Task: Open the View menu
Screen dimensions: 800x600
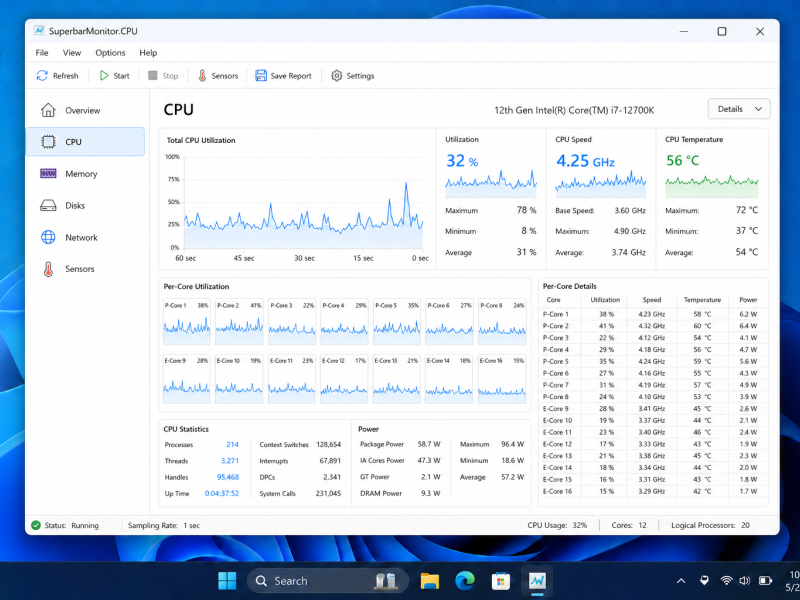Action: [72, 53]
